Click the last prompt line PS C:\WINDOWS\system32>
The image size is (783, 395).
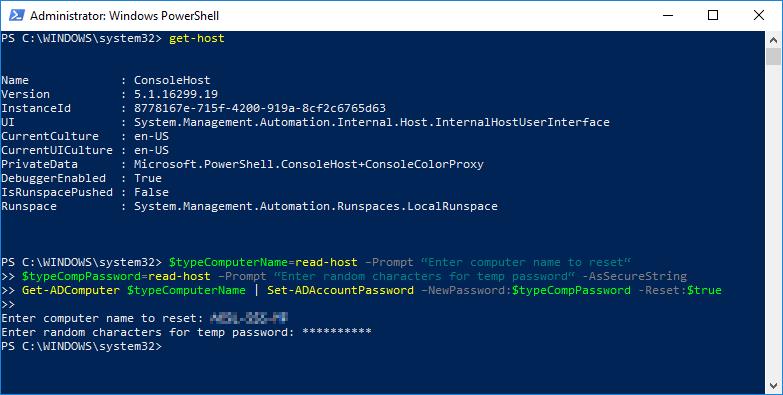point(81,346)
